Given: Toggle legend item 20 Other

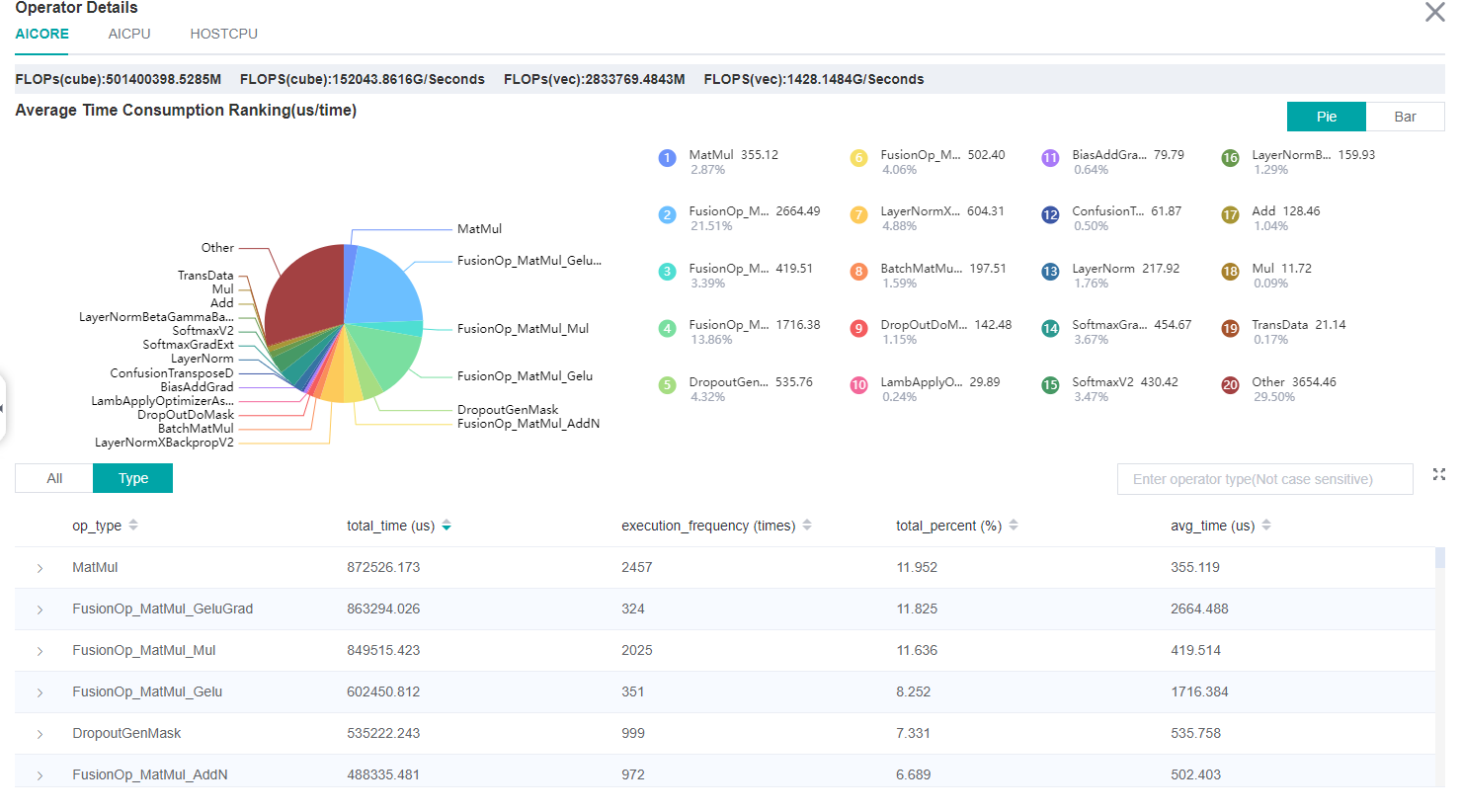Looking at the screenshot, I should pos(1230,385).
